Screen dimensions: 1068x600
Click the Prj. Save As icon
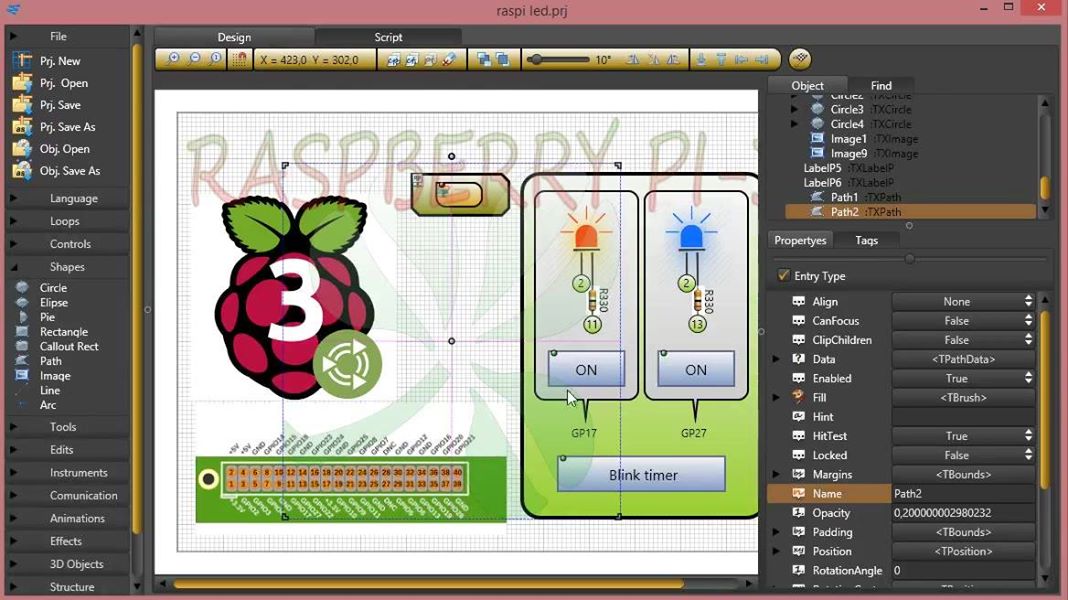click(22, 126)
